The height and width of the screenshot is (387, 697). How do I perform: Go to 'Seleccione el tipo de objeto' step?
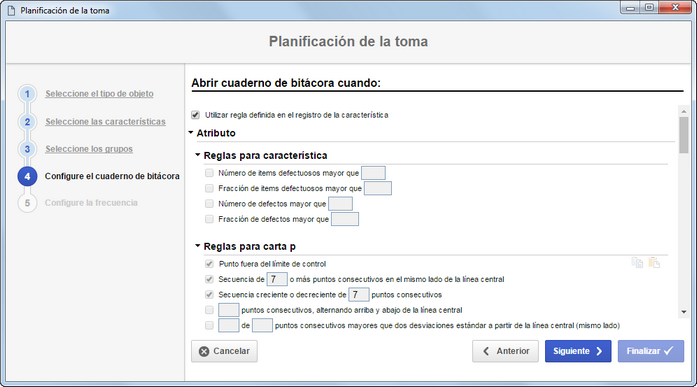(99, 94)
